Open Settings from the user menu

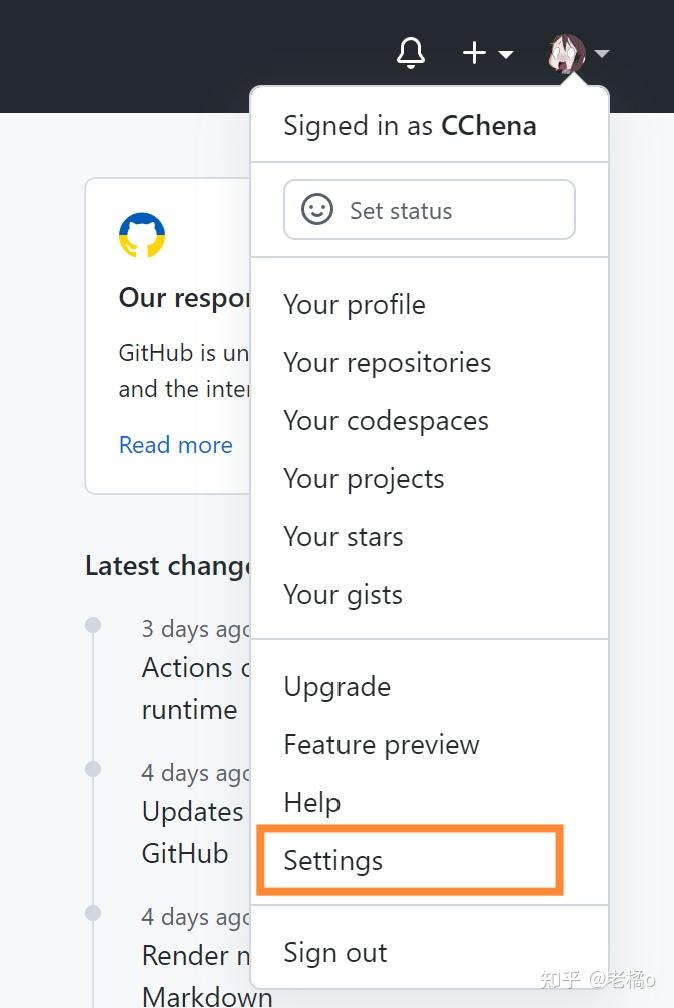(x=333, y=861)
